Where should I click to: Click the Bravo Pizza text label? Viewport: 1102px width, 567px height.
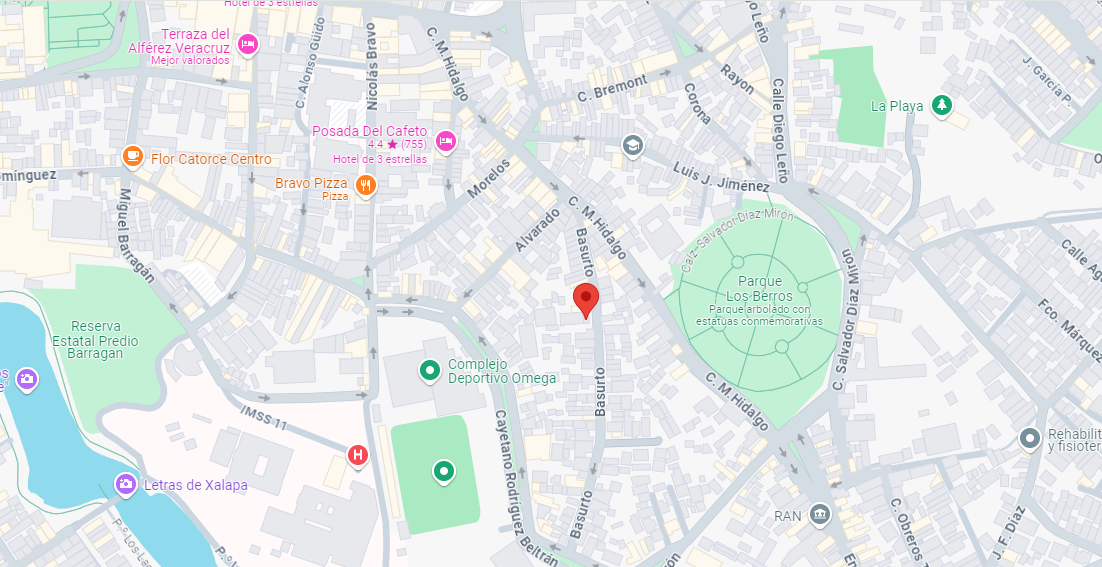pos(311,183)
